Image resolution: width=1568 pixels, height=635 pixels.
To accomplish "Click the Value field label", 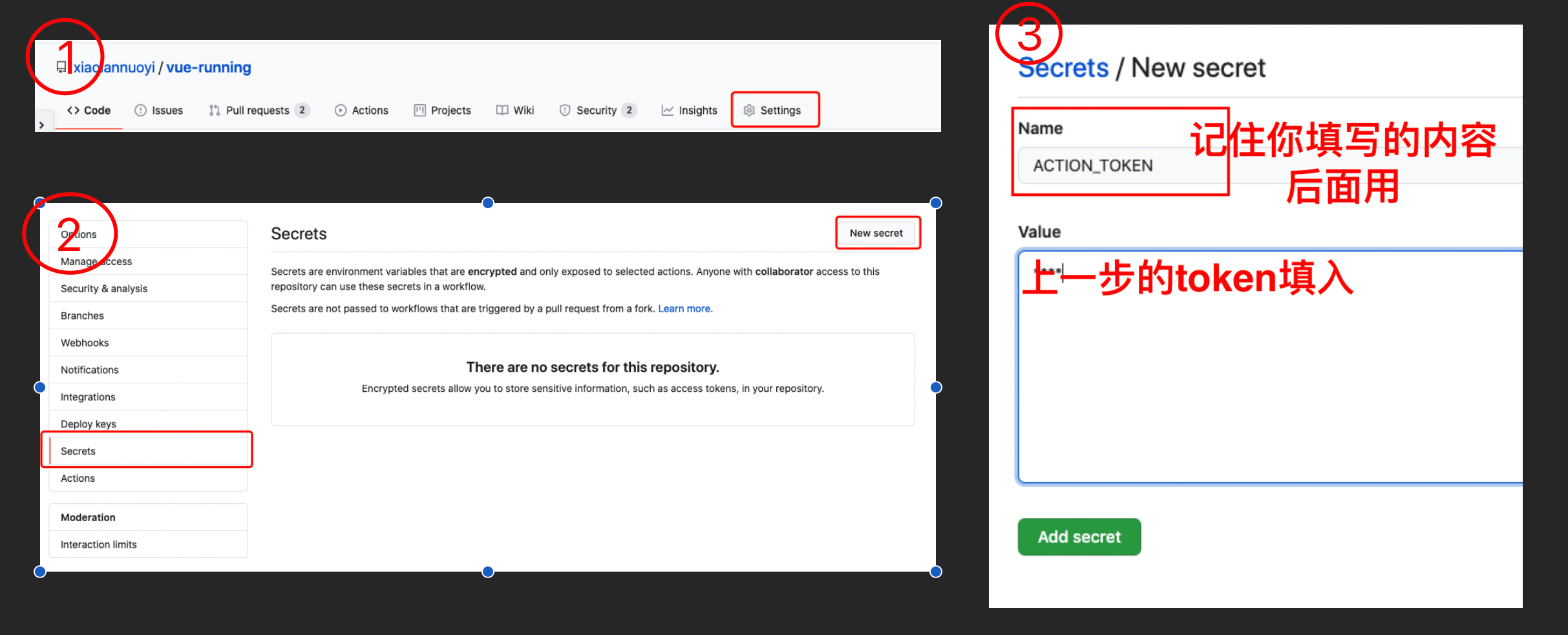I will 1039,231.
